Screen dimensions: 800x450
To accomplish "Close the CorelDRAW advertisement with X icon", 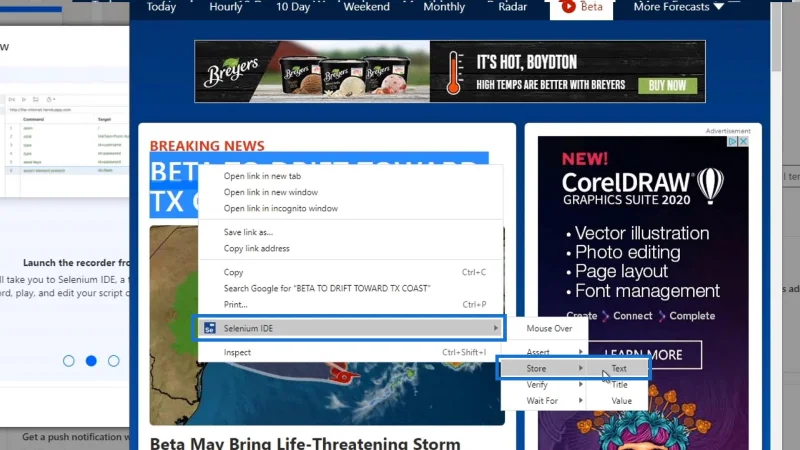I will click(x=744, y=141).
